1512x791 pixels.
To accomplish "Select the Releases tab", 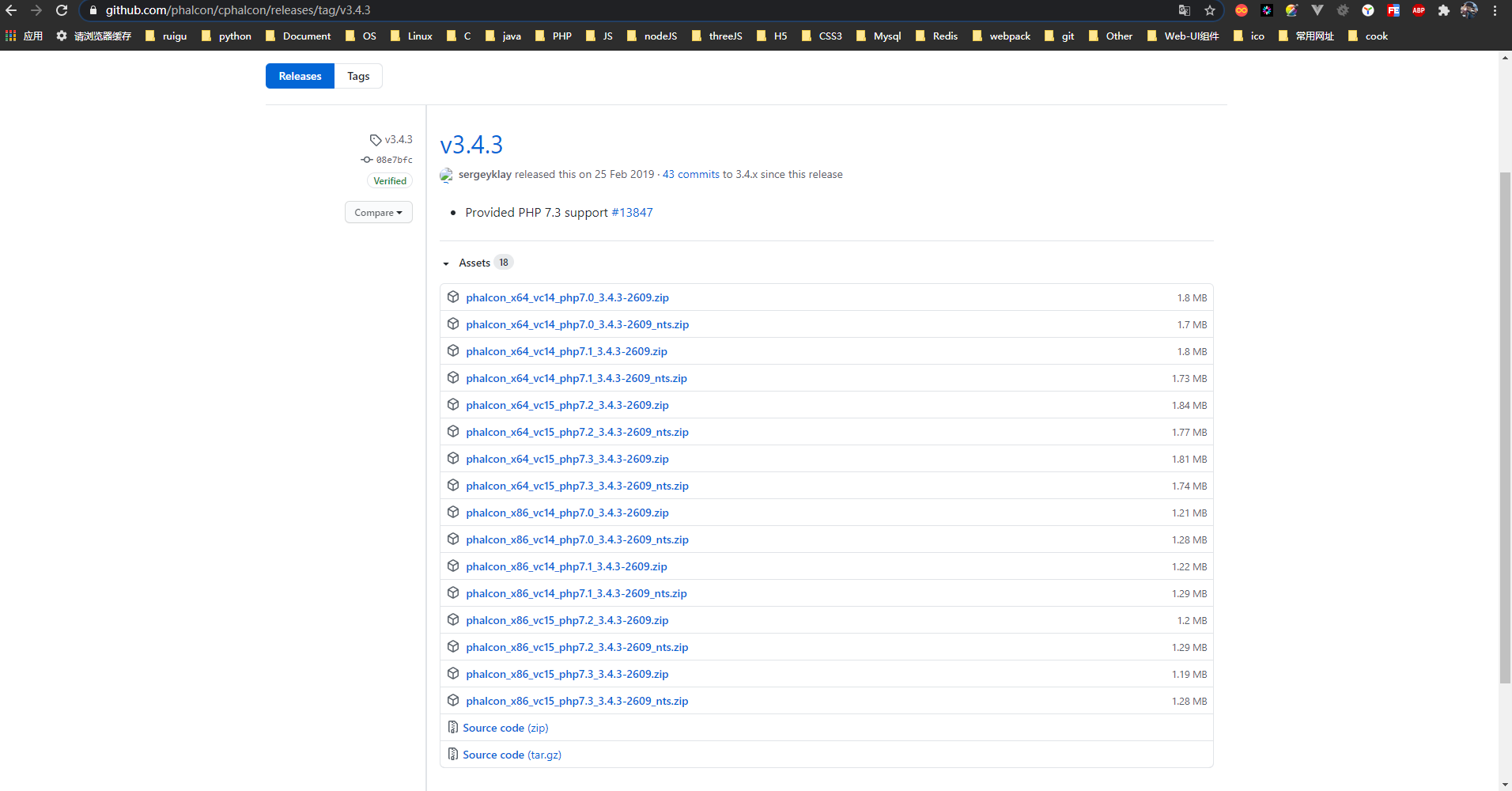I will (x=300, y=76).
